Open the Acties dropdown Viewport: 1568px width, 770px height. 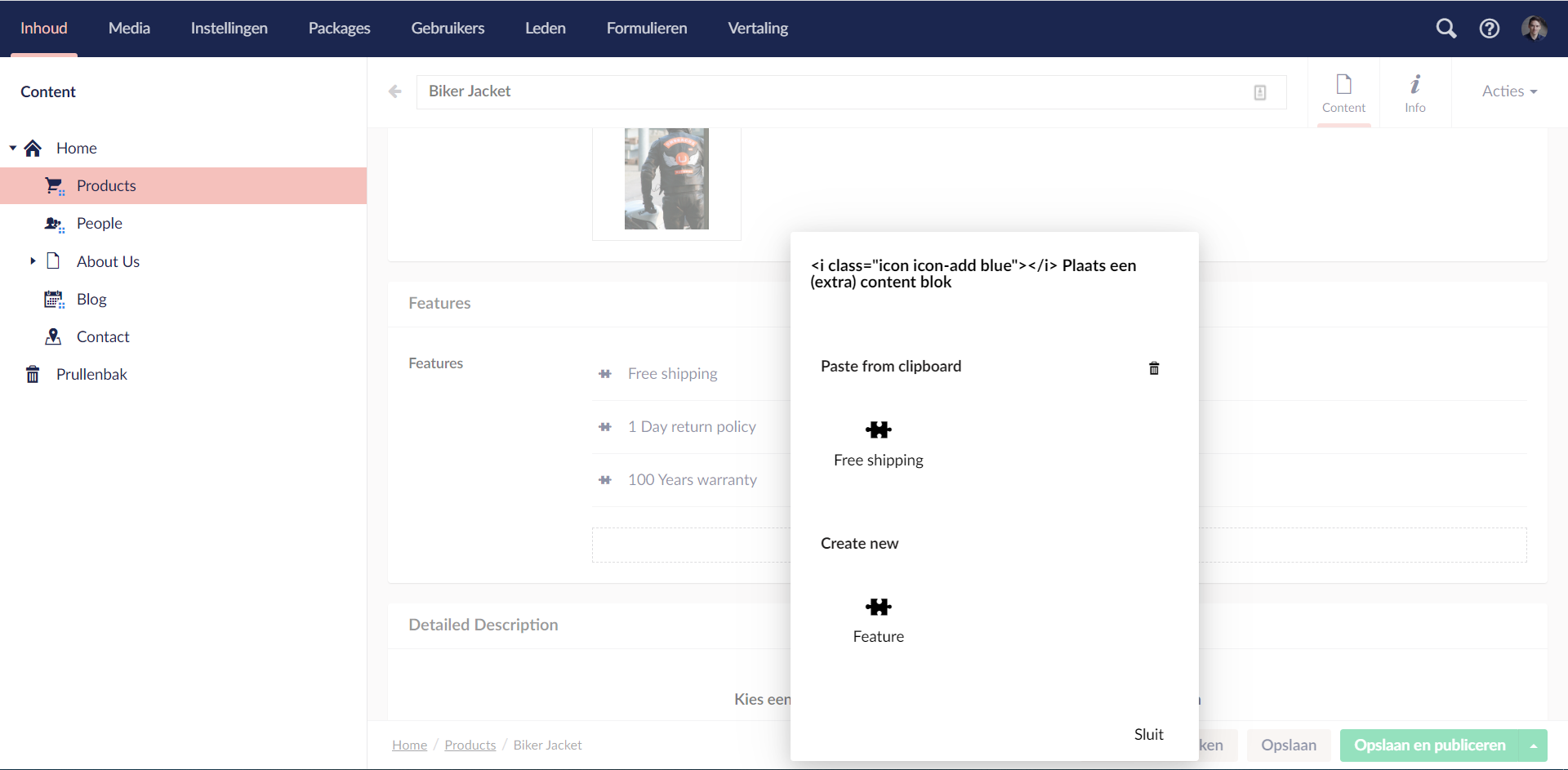coord(1508,91)
